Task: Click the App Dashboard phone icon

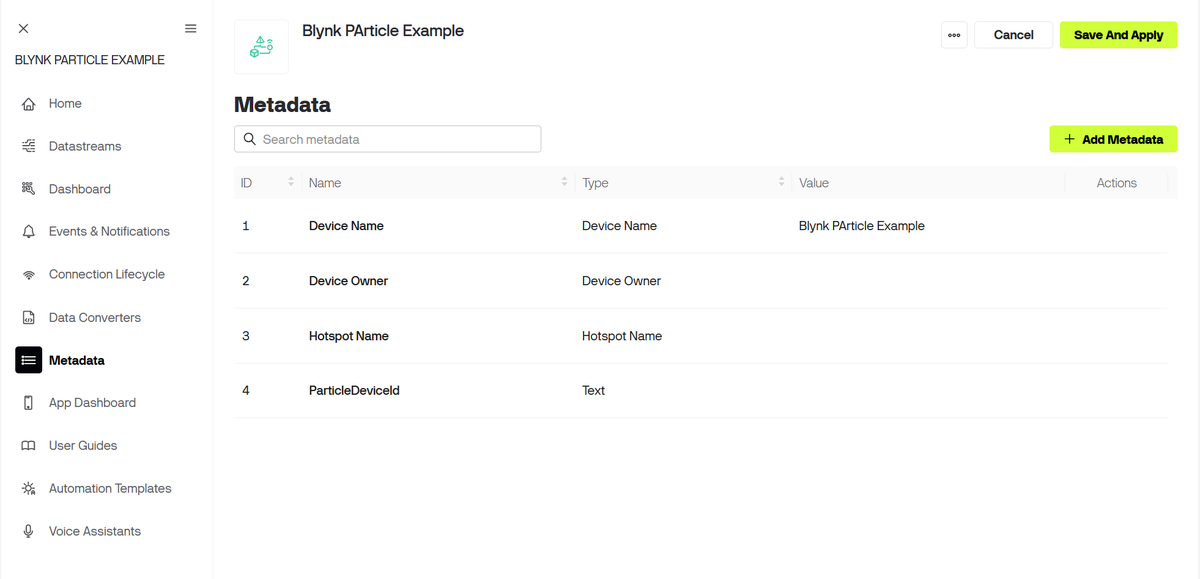Action: pyautogui.click(x=29, y=403)
